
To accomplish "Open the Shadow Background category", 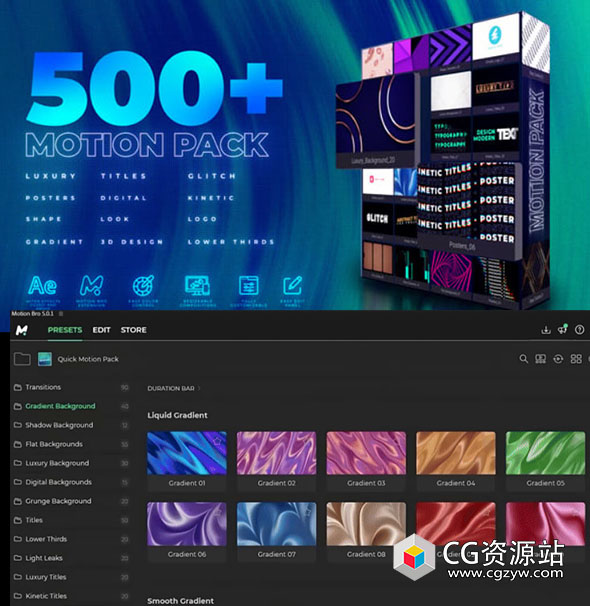I will tap(71, 425).
